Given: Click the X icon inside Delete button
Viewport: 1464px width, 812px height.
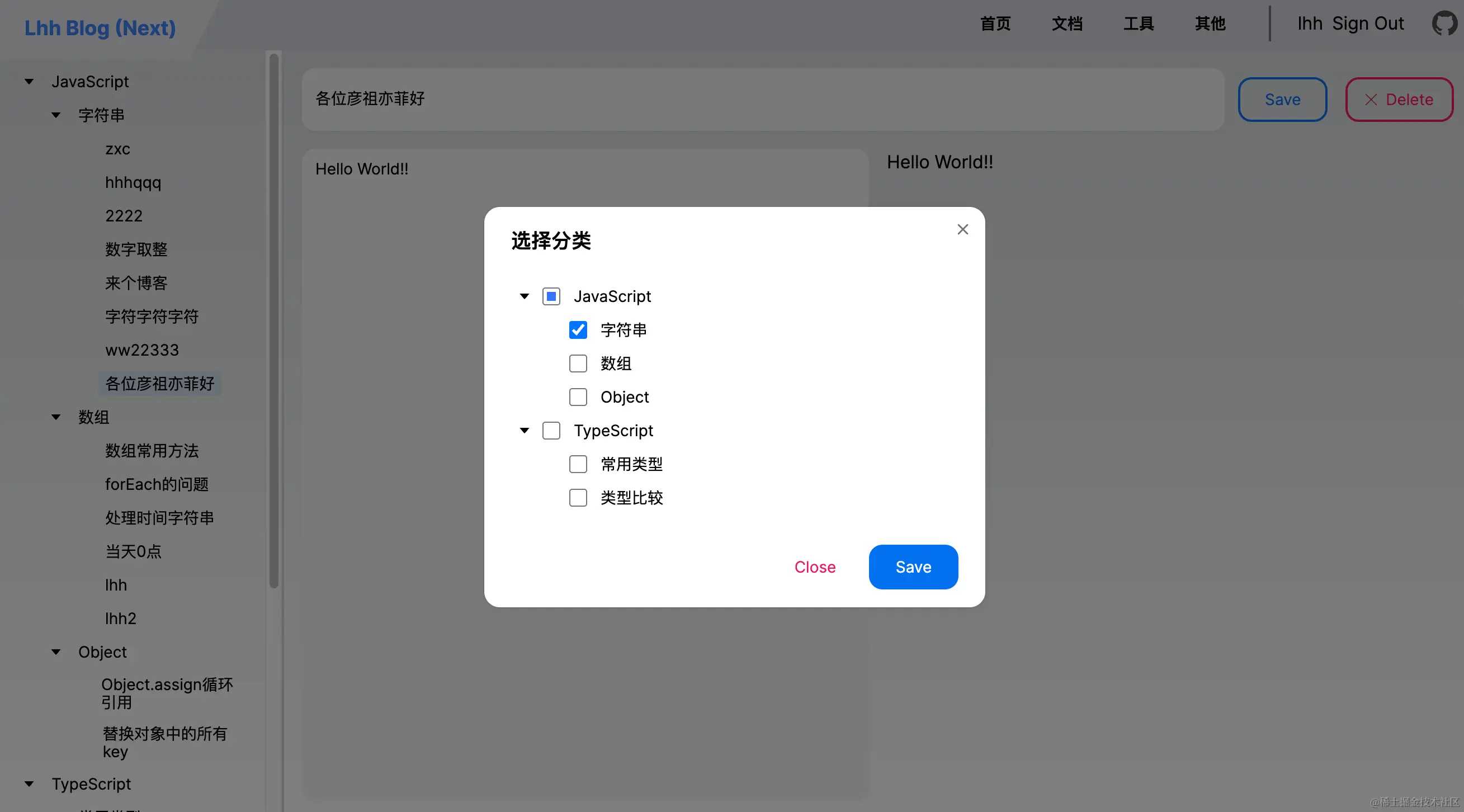Looking at the screenshot, I should pyautogui.click(x=1371, y=100).
